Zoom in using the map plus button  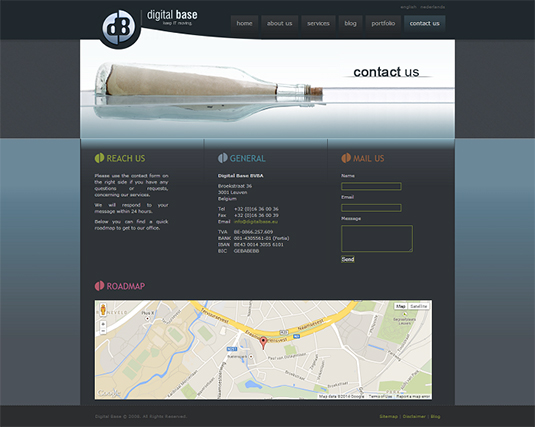pyautogui.click(x=103, y=324)
